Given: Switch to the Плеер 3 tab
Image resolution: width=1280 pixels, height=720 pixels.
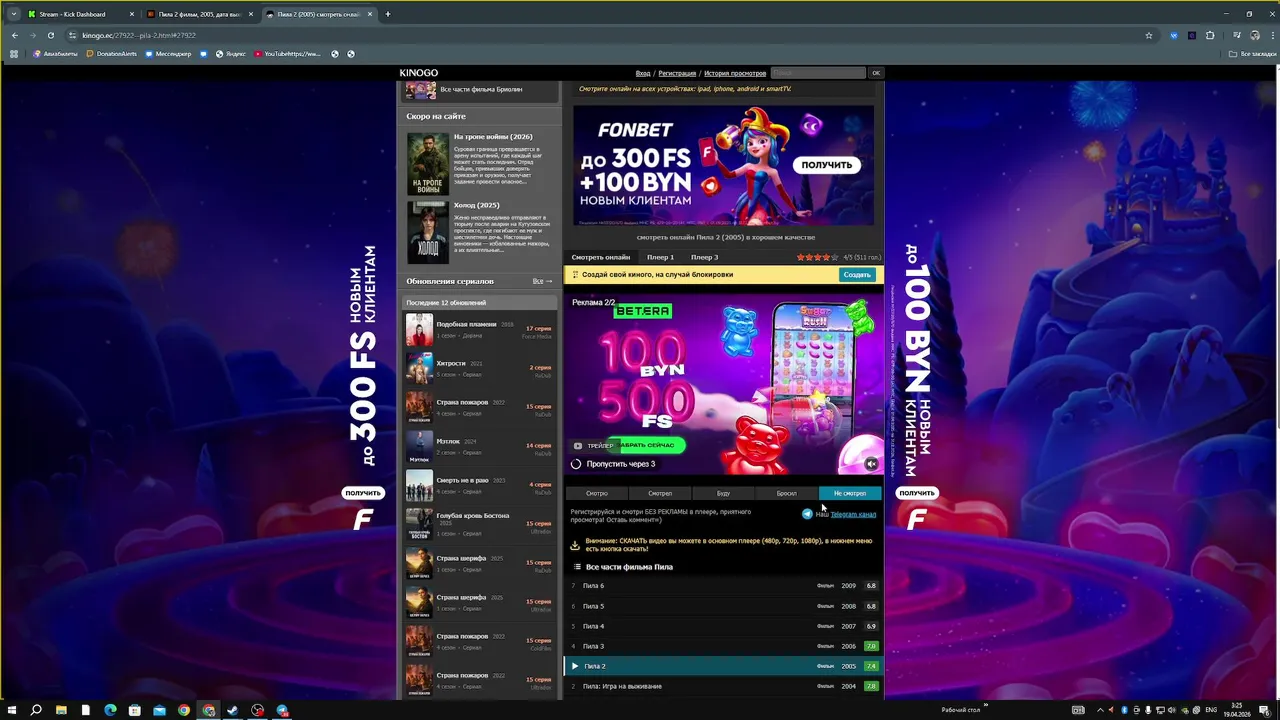Looking at the screenshot, I should [x=704, y=257].
